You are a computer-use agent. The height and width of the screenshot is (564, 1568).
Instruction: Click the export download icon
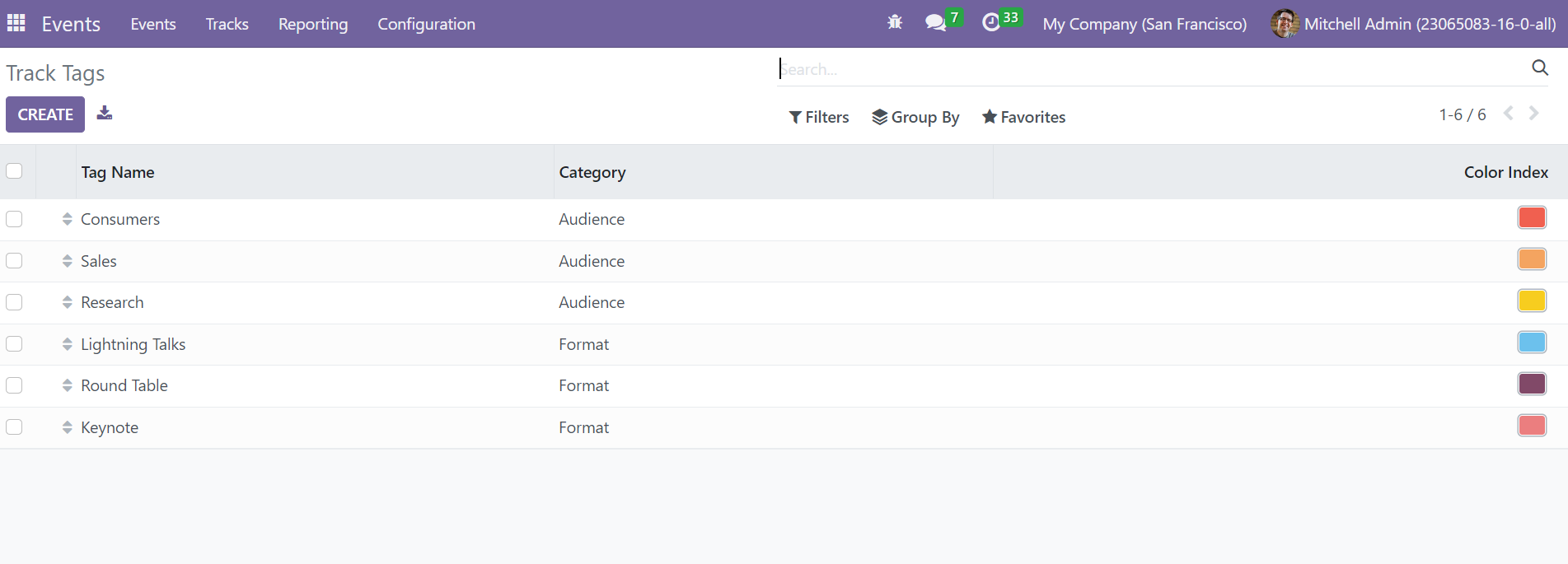point(105,113)
